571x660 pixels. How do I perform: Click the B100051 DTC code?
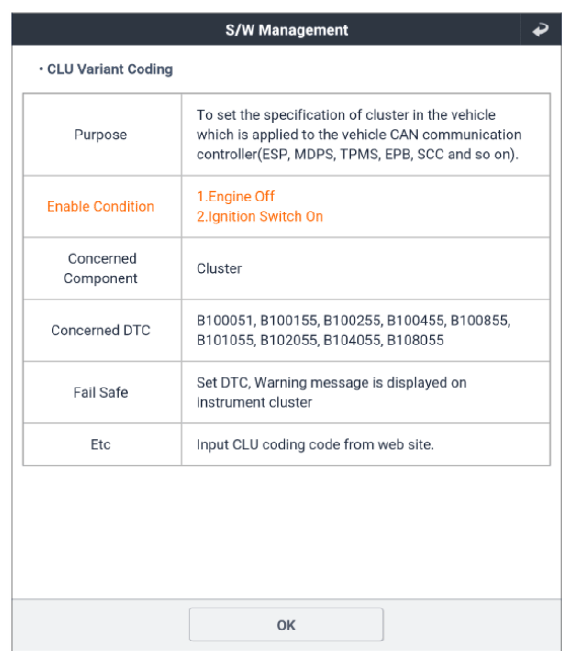click(x=224, y=321)
